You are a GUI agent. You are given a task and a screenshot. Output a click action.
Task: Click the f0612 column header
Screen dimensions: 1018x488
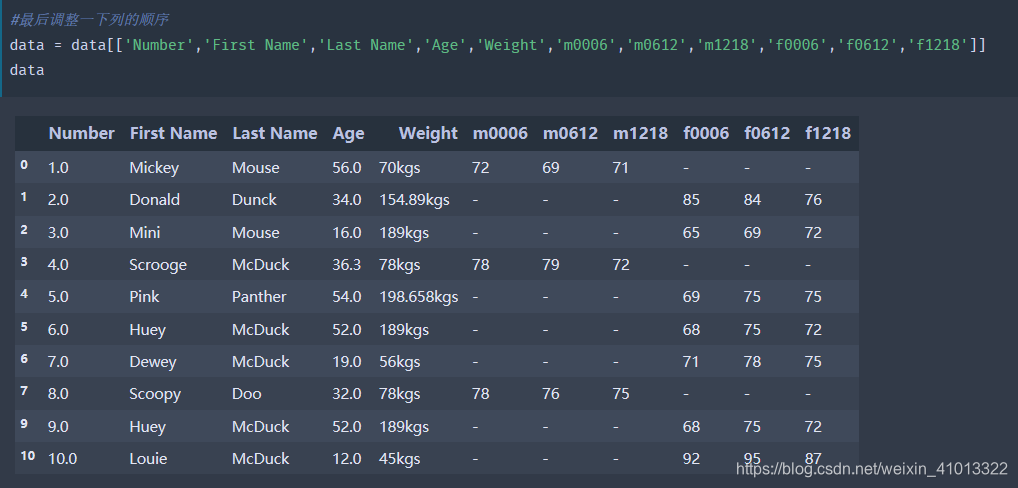767,133
